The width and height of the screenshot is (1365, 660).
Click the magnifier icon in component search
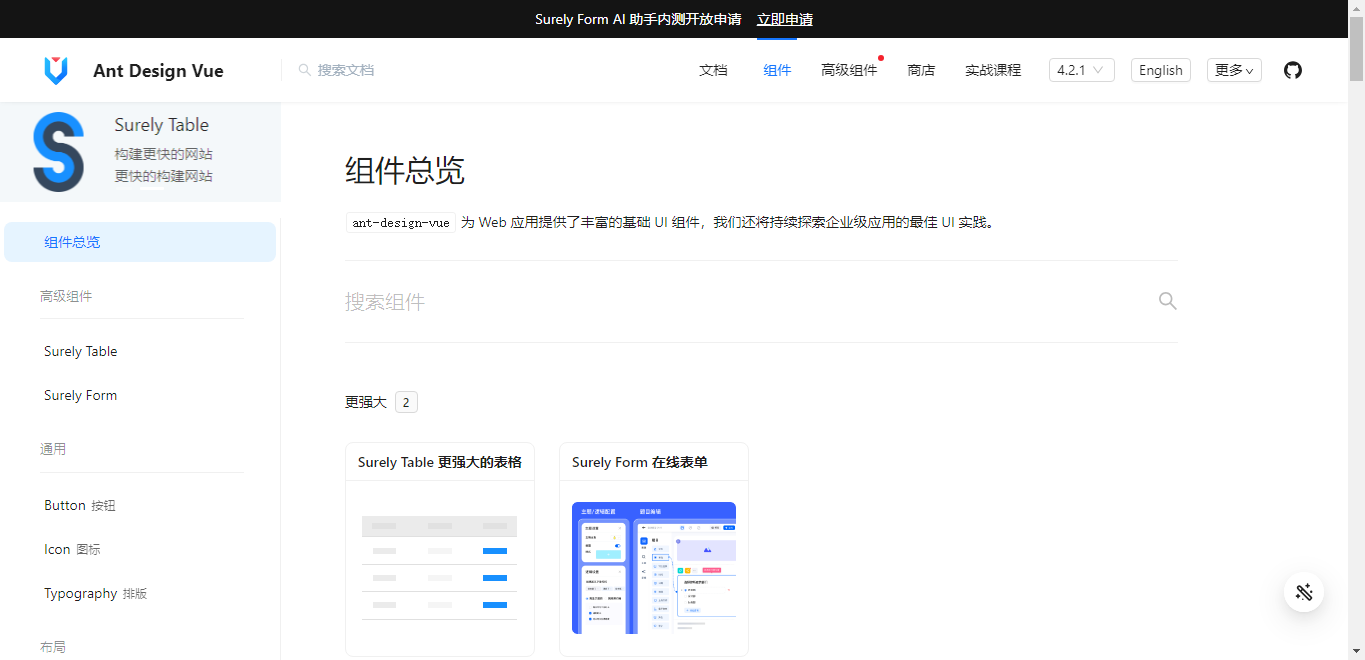(1167, 301)
